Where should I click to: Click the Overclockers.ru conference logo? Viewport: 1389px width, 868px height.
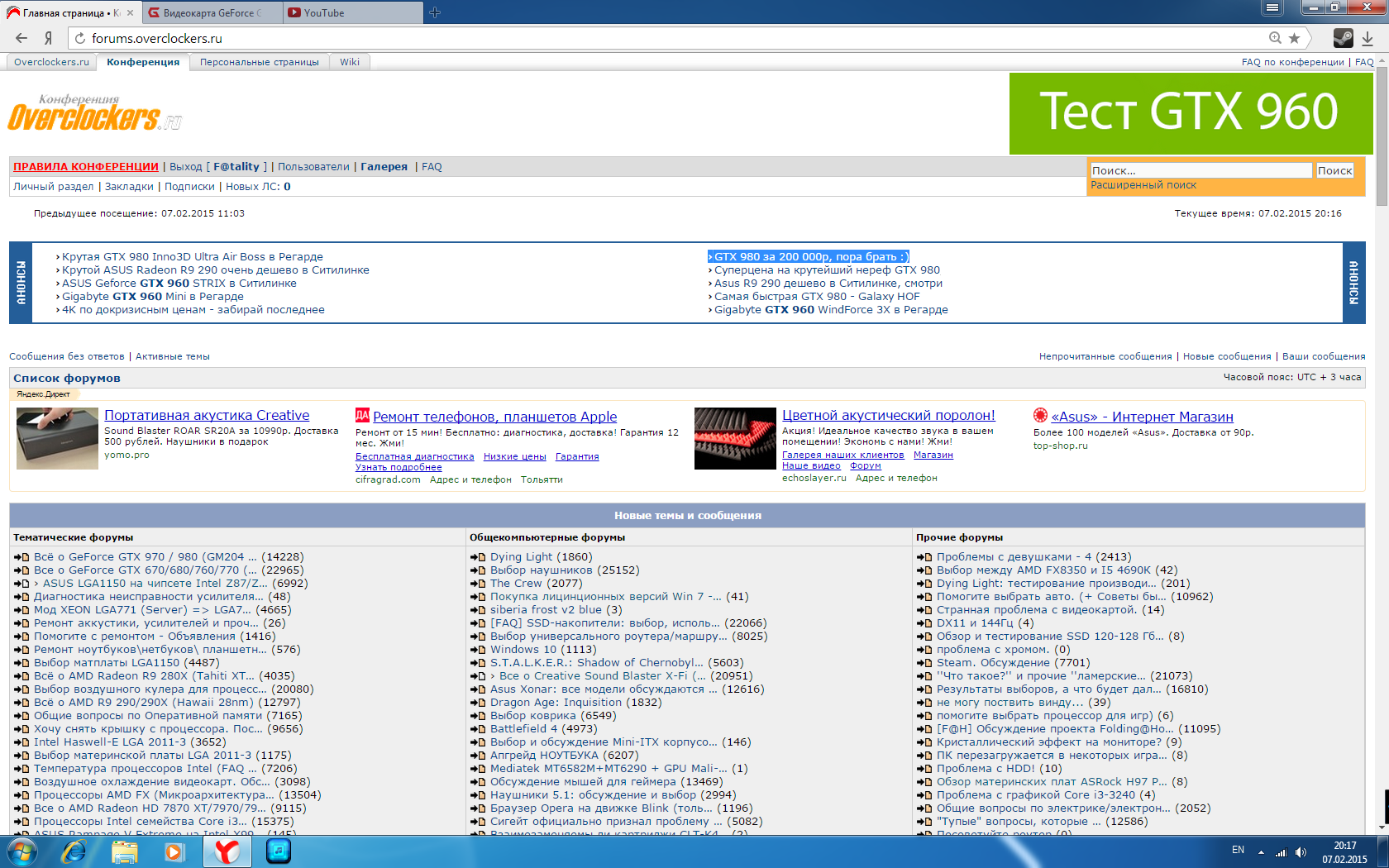94,114
